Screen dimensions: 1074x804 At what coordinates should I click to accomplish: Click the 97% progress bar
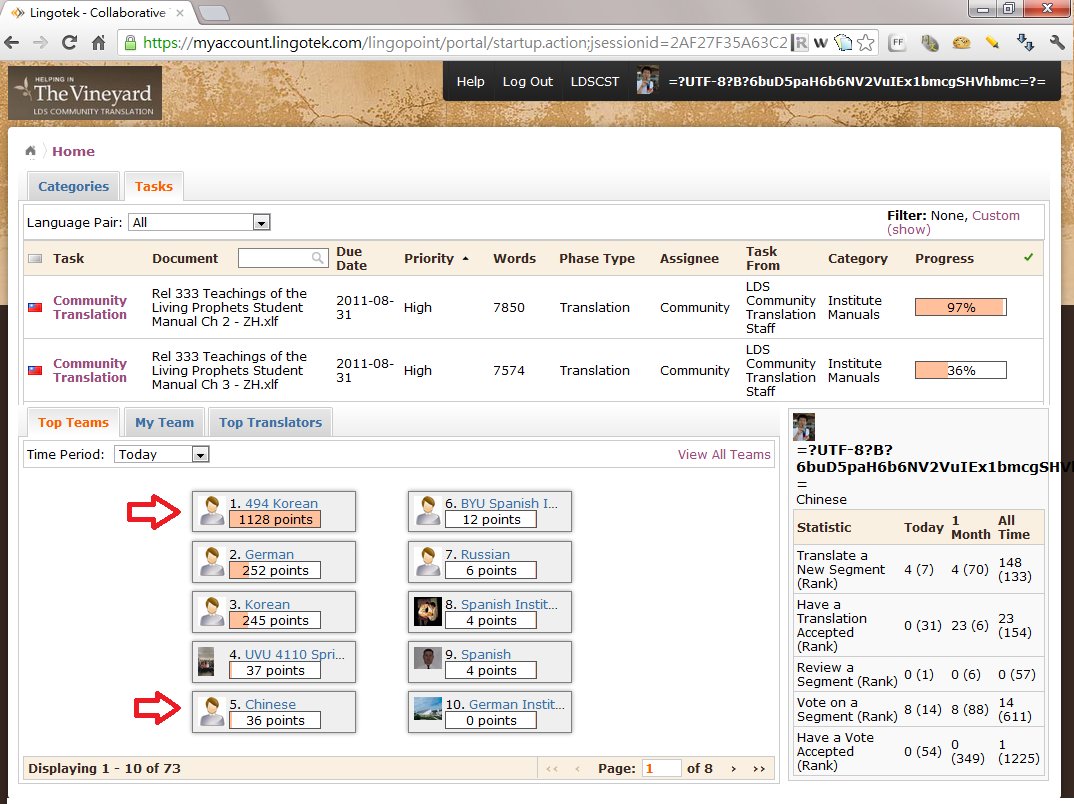pyautogui.click(x=960, y=307)
